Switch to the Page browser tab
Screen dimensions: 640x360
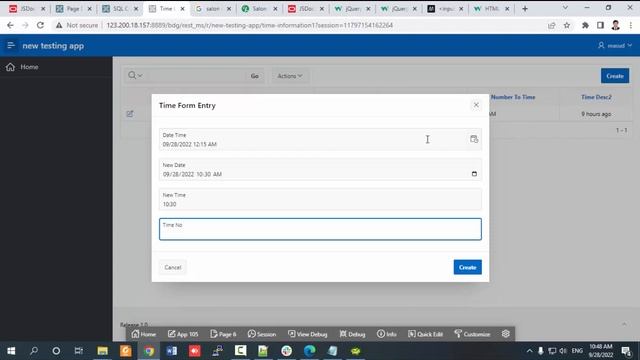pos(73,9)
